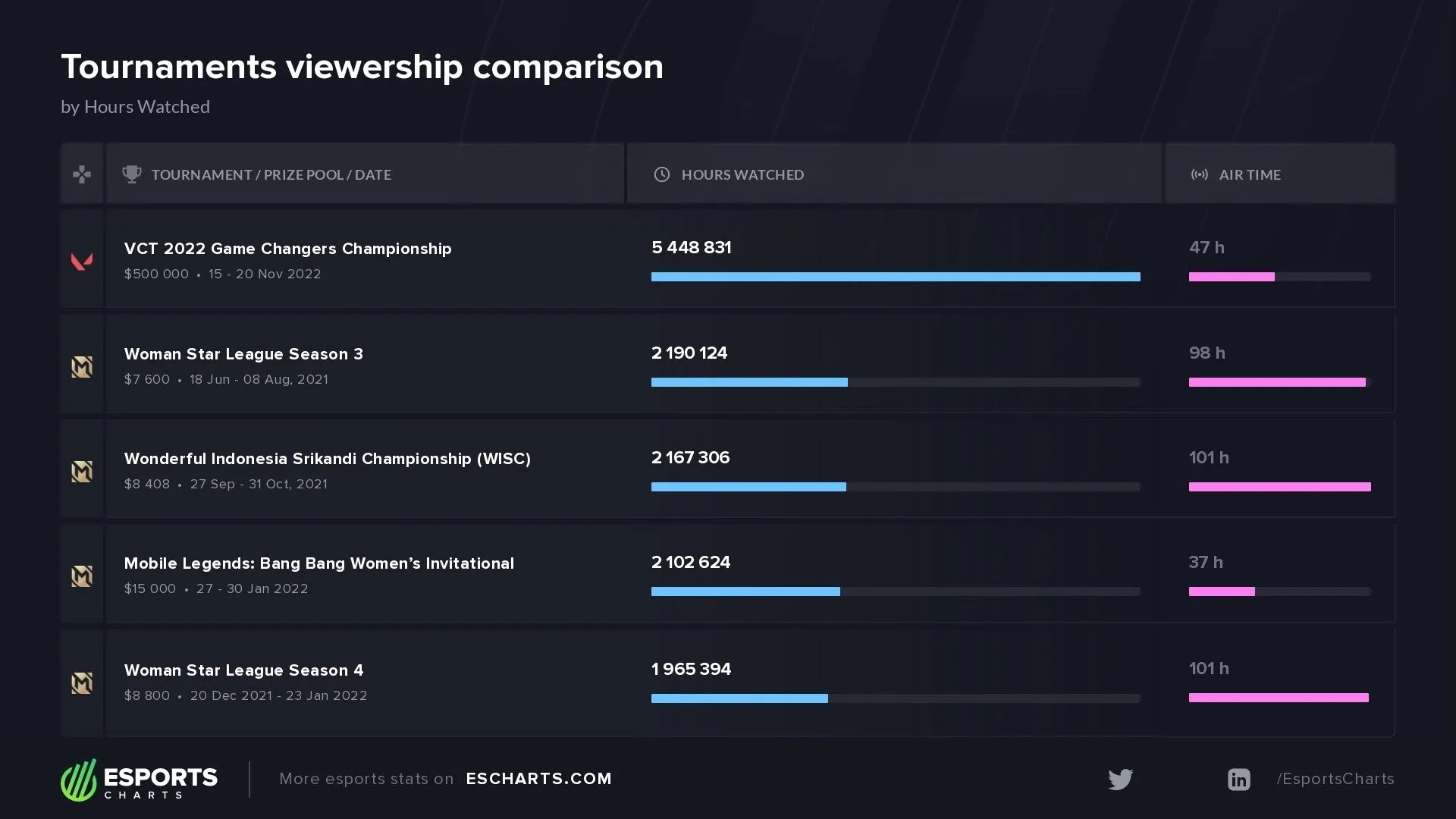Viewport: 1456px width, 819px height.
Task: Click the game icon for Bang Bang Women's Invitational
Action: pyautogui.click(x=82, y=576)
